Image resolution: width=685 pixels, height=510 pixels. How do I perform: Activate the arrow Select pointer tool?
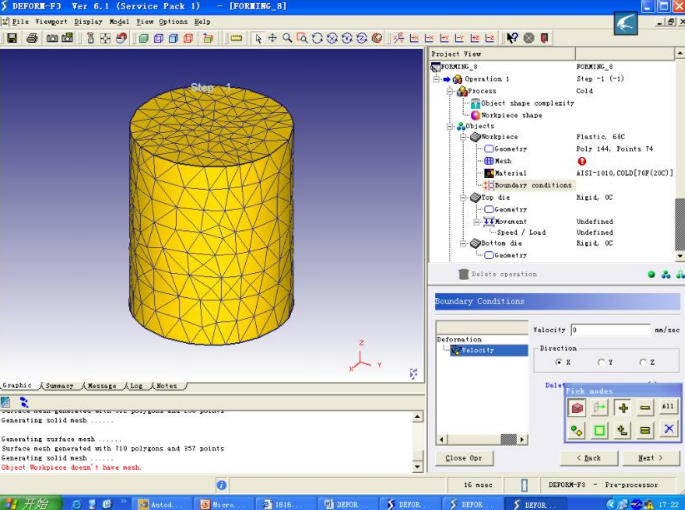point(258,38)
